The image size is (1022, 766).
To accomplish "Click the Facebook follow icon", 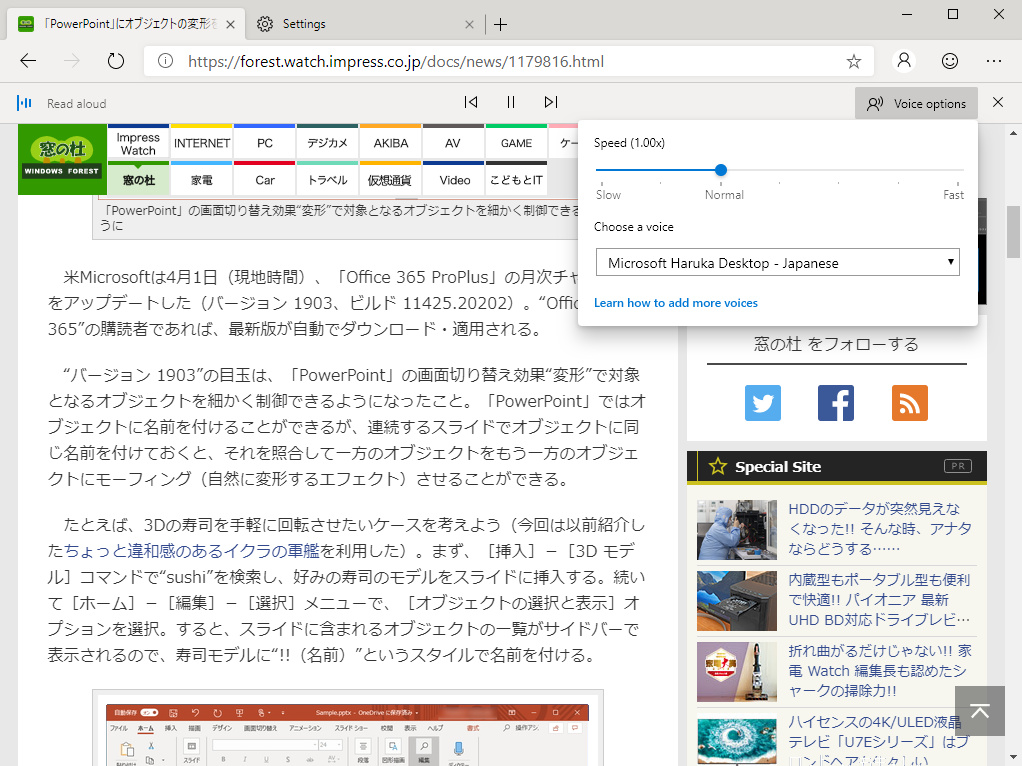I will 836,403.
